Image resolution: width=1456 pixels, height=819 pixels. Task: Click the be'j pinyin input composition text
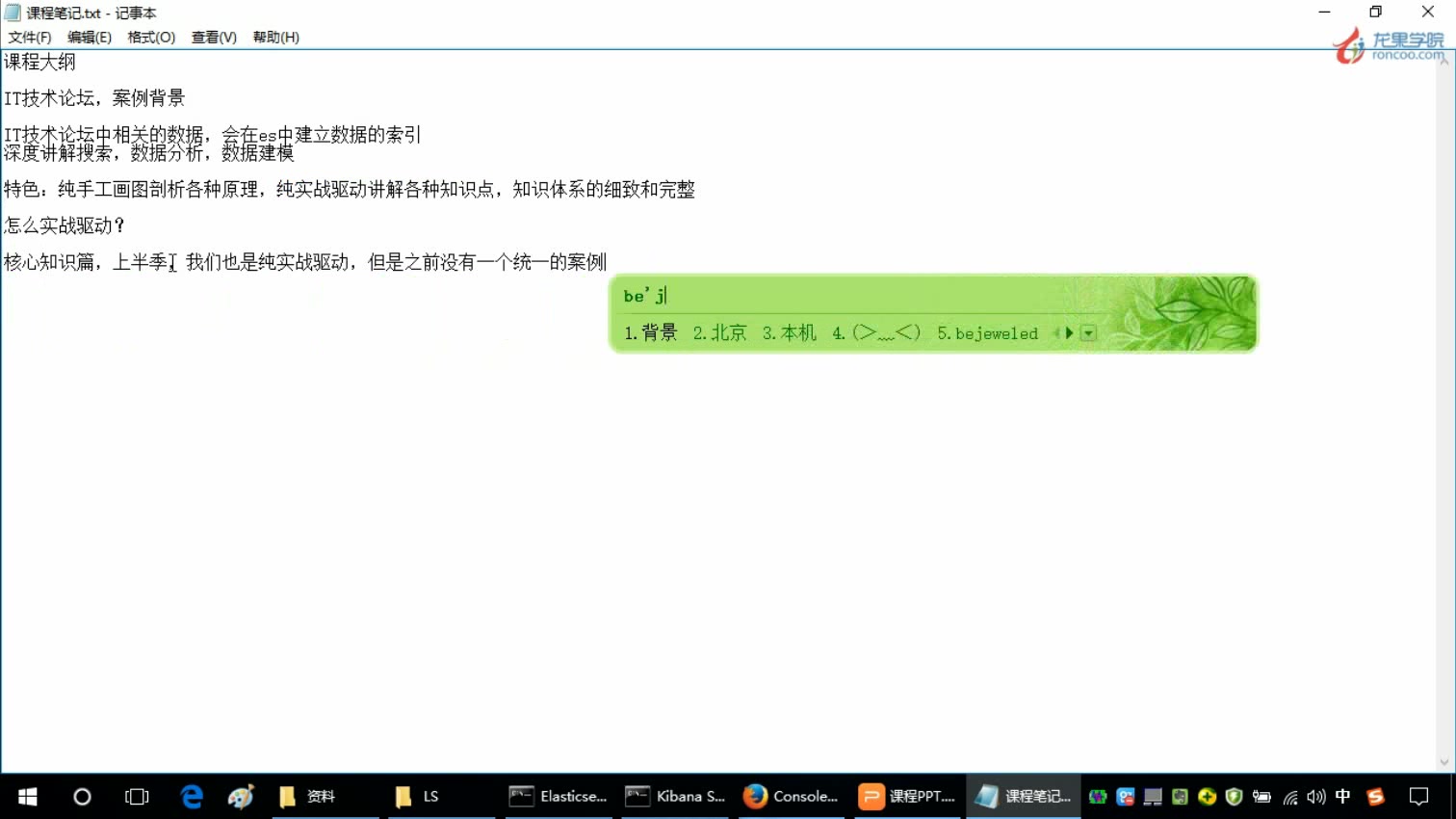point(644,296)
